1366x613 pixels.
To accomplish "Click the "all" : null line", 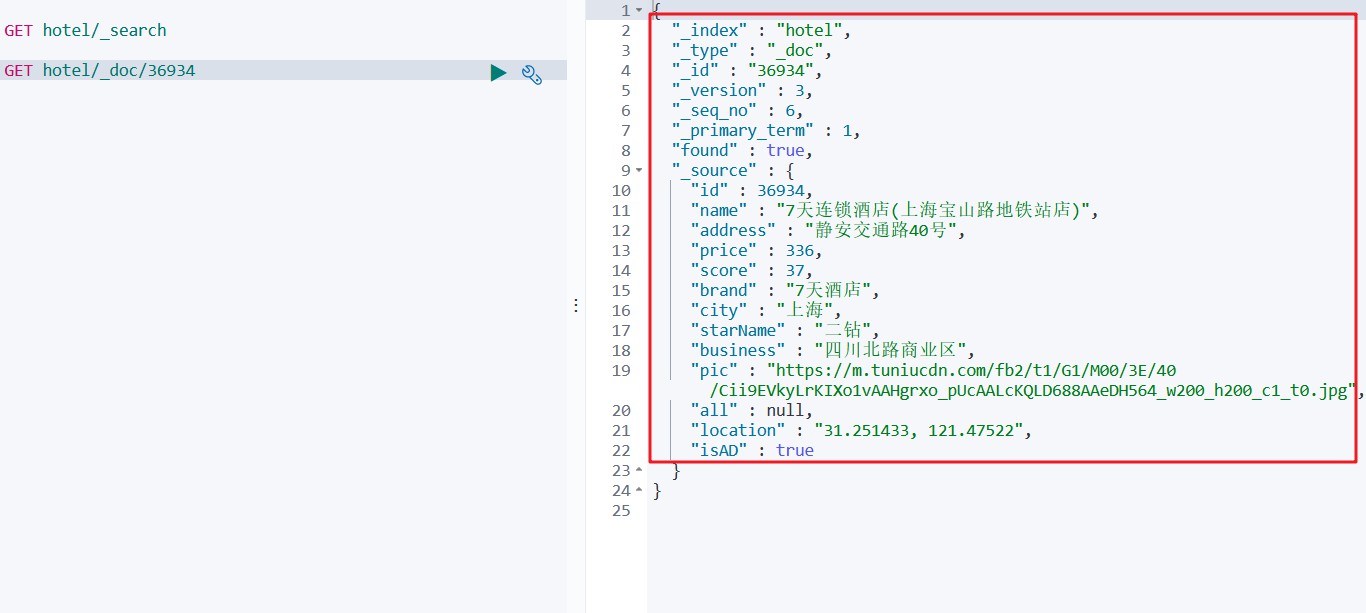I will tap(752, 410).
